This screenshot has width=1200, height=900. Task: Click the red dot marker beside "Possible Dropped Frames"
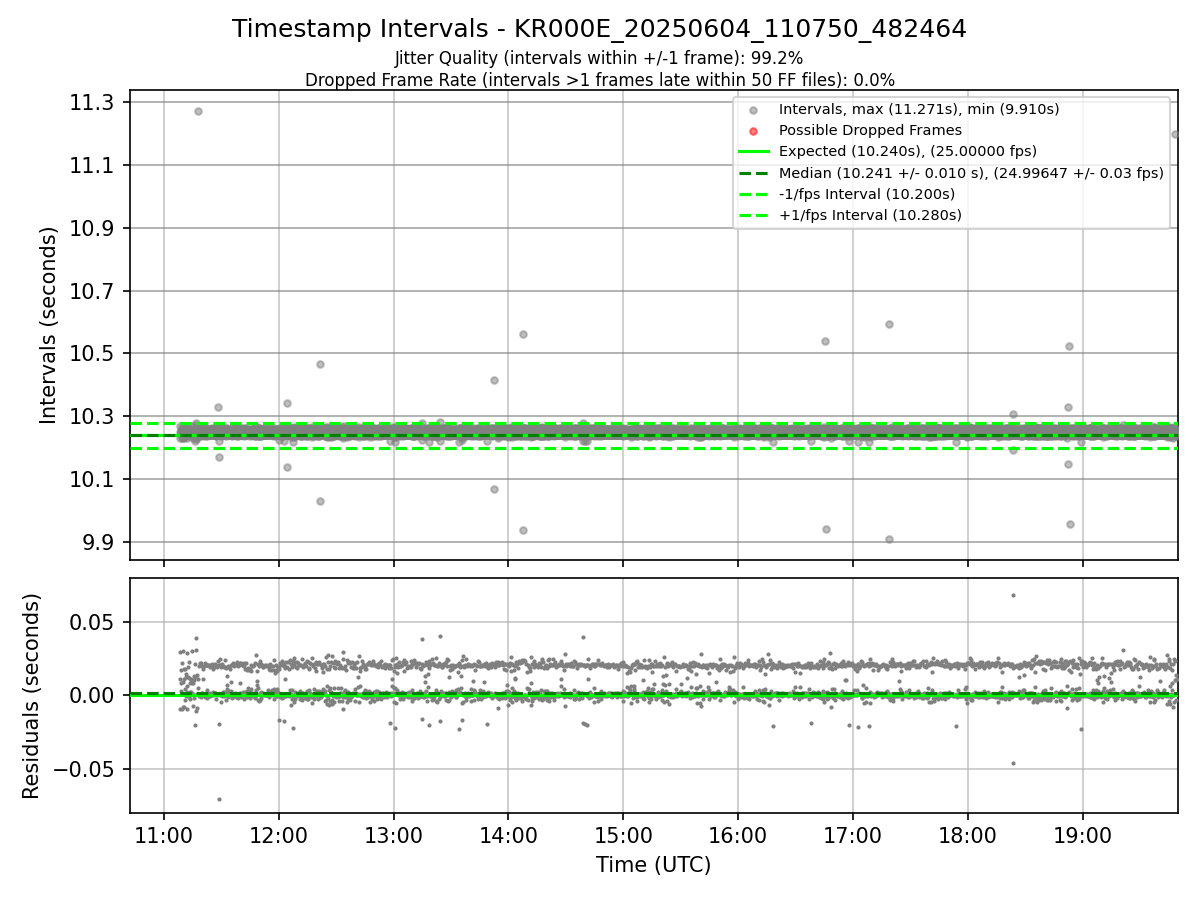[754, 131]
